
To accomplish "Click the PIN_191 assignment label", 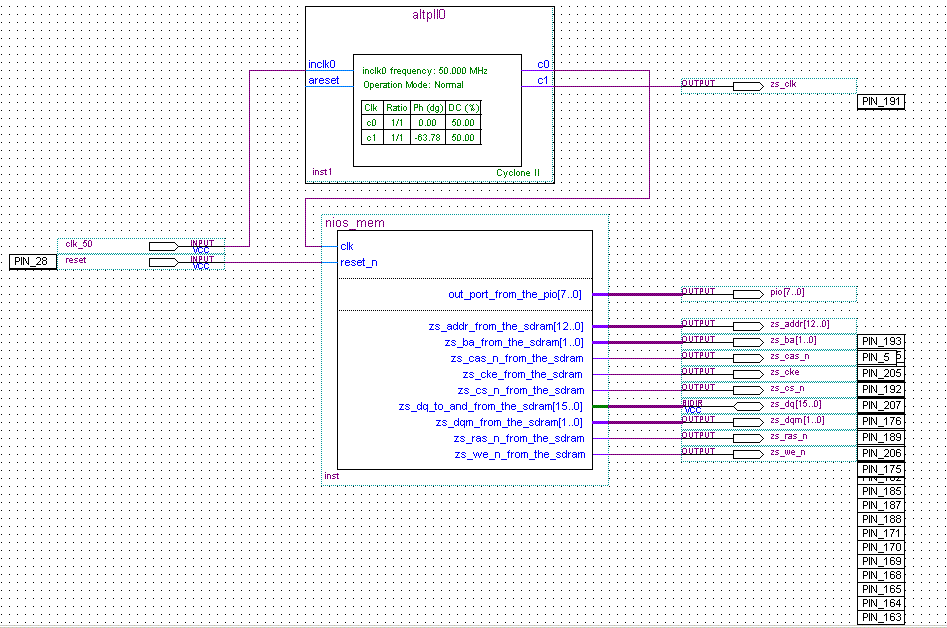I will tap(880, 101).
